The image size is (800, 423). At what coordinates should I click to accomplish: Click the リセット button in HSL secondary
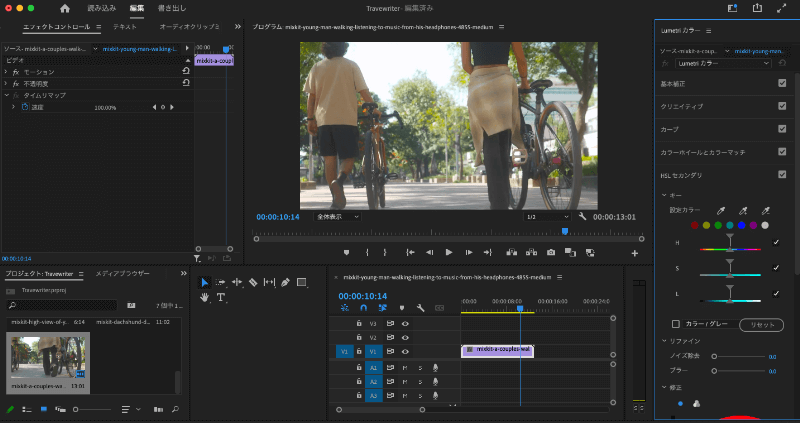click(x=760, y=325)
